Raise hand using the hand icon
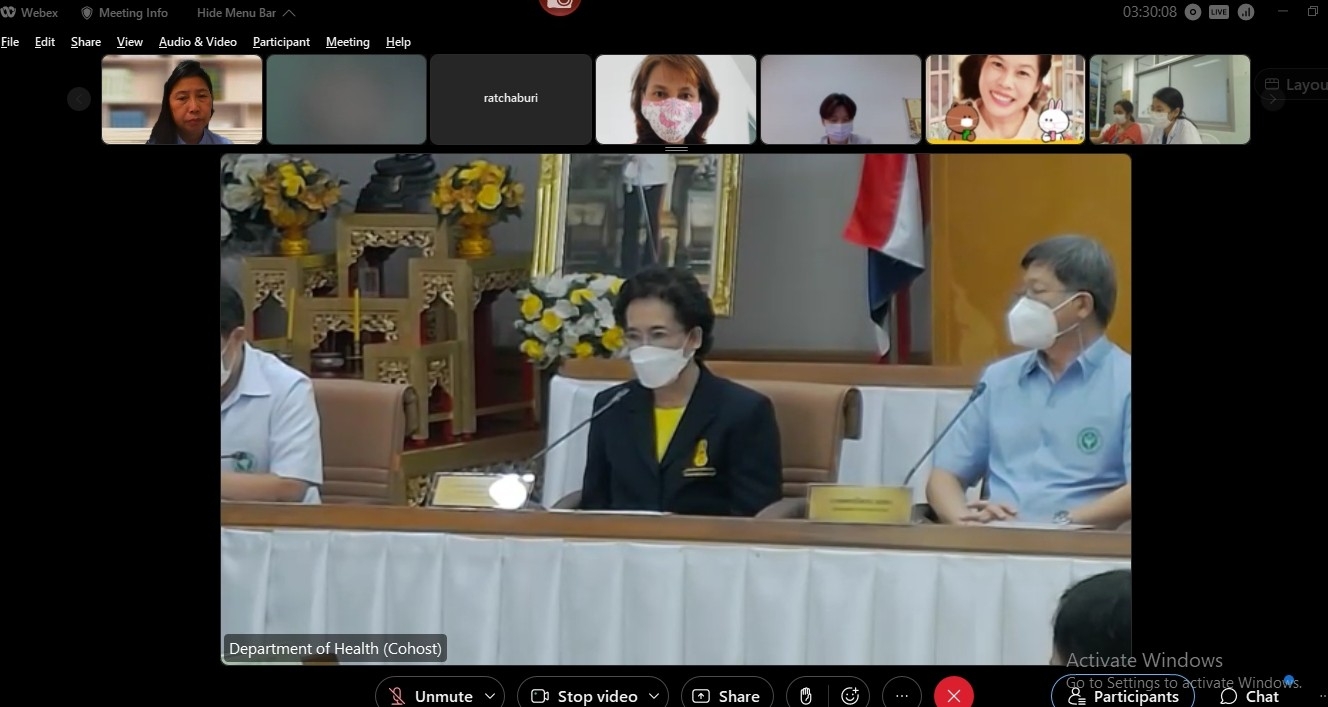 coord(806,696)
